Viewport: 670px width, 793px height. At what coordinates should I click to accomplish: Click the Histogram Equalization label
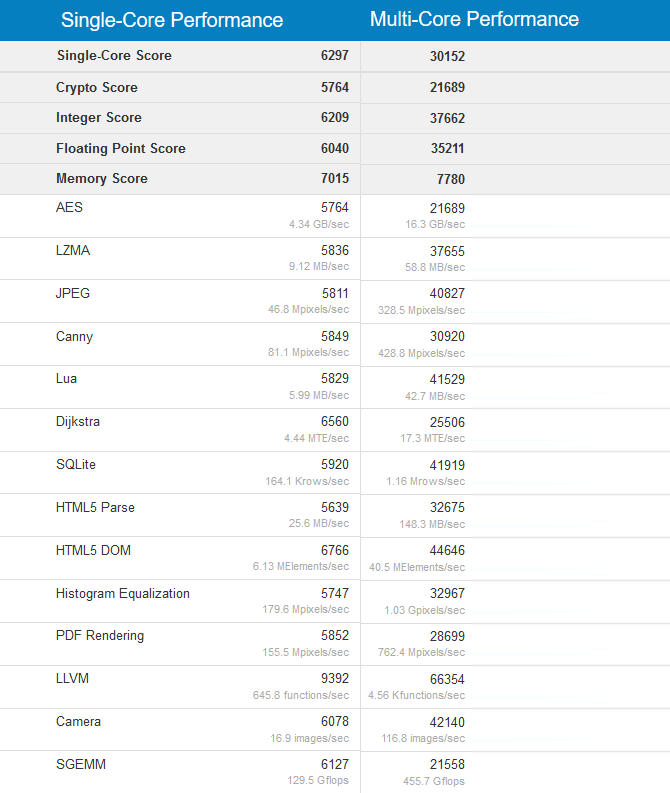123,594
